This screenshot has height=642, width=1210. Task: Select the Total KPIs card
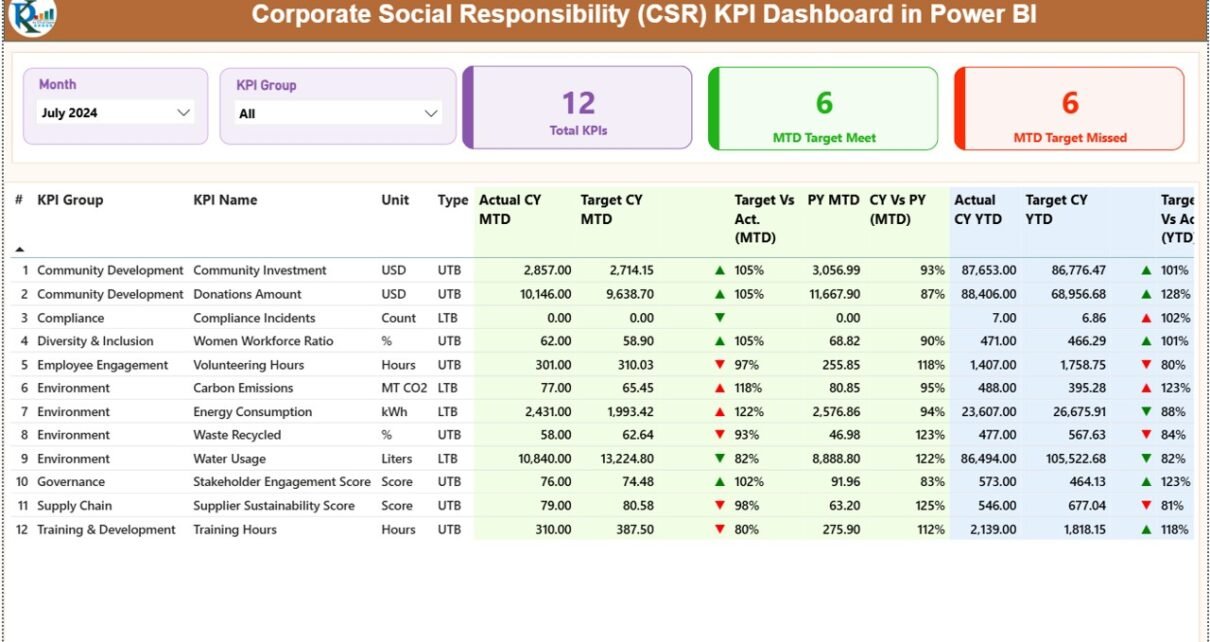coord(578,108)
